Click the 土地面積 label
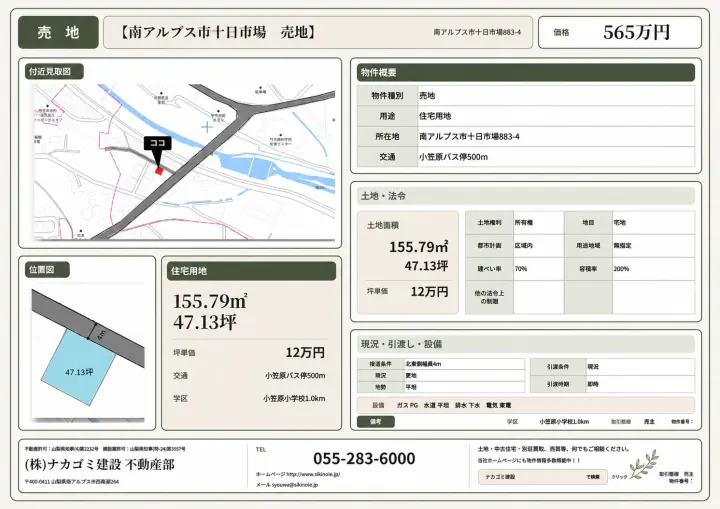The height and width of the screenshot is (509, 720). coord(382,225)
